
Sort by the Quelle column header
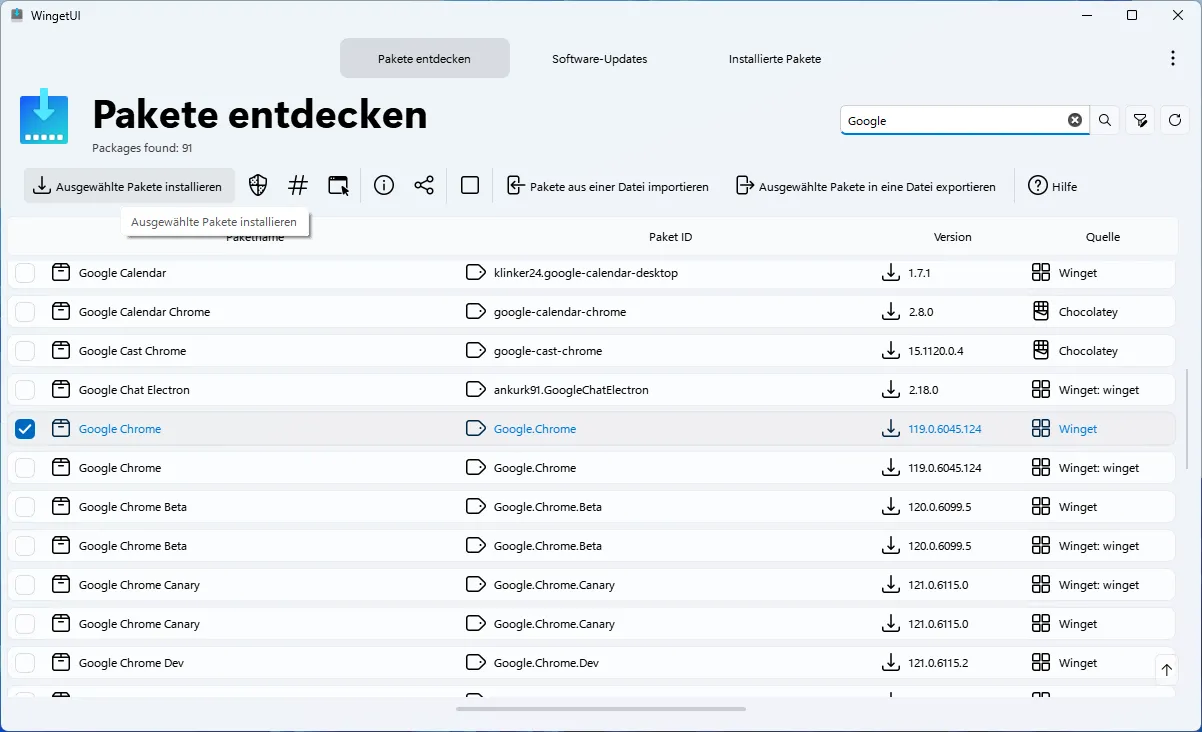click(x=1103, y=237)
